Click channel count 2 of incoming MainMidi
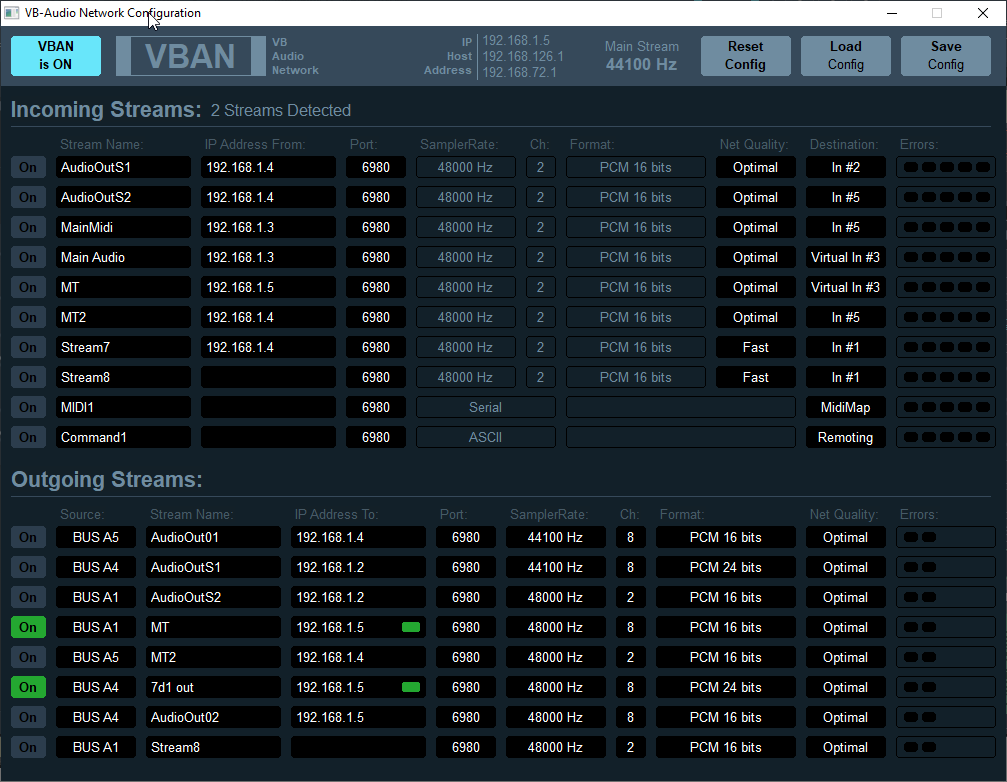1007x782 pixels. tap(540, 227)
